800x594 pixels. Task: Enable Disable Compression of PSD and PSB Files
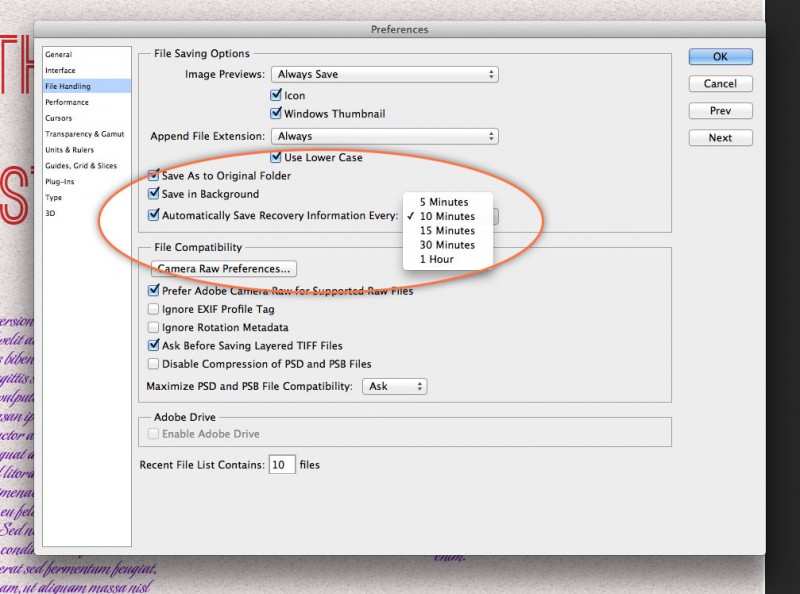(x=154, y=364)
